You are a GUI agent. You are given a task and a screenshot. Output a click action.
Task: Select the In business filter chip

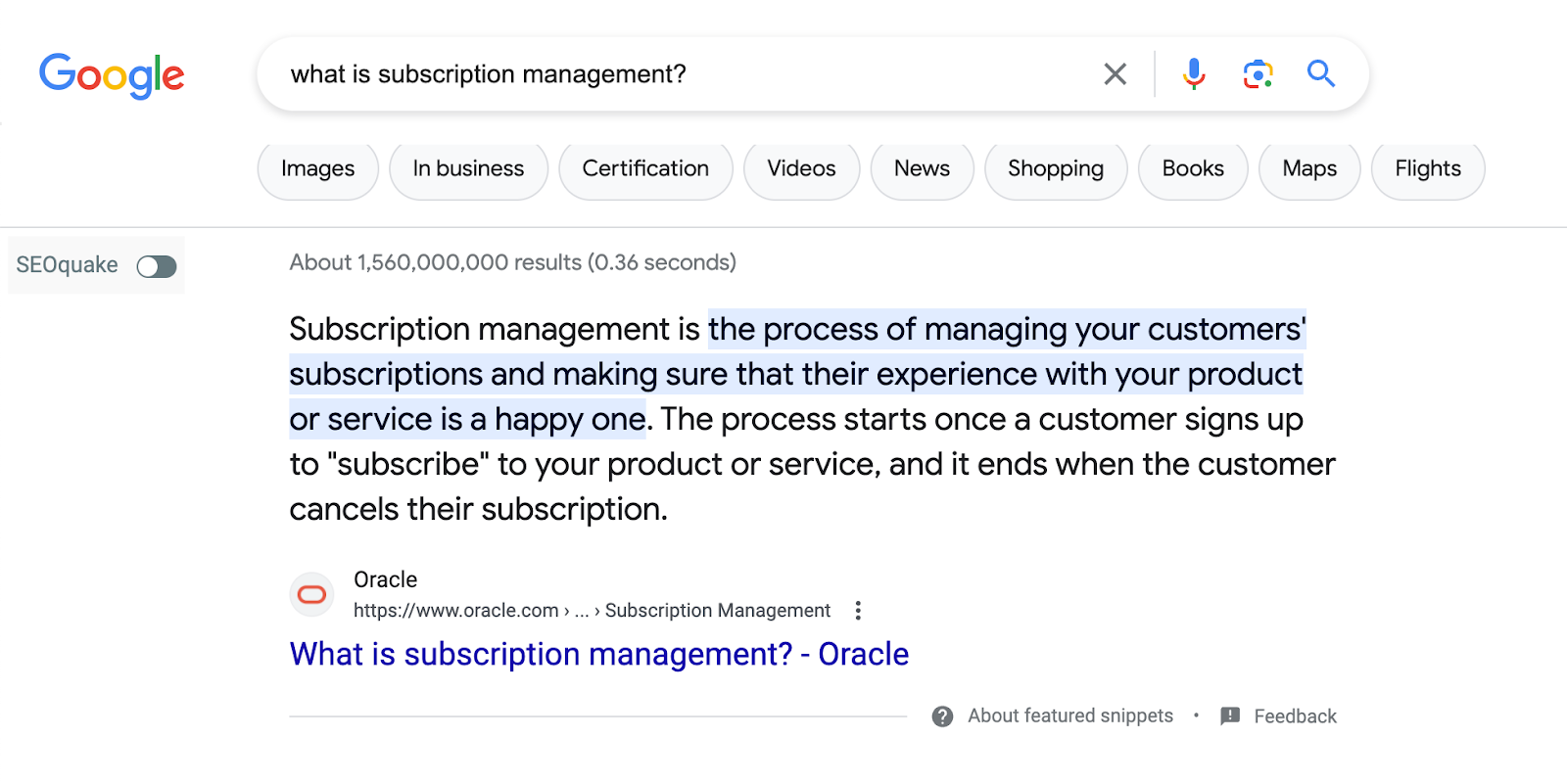coord(468,169)
